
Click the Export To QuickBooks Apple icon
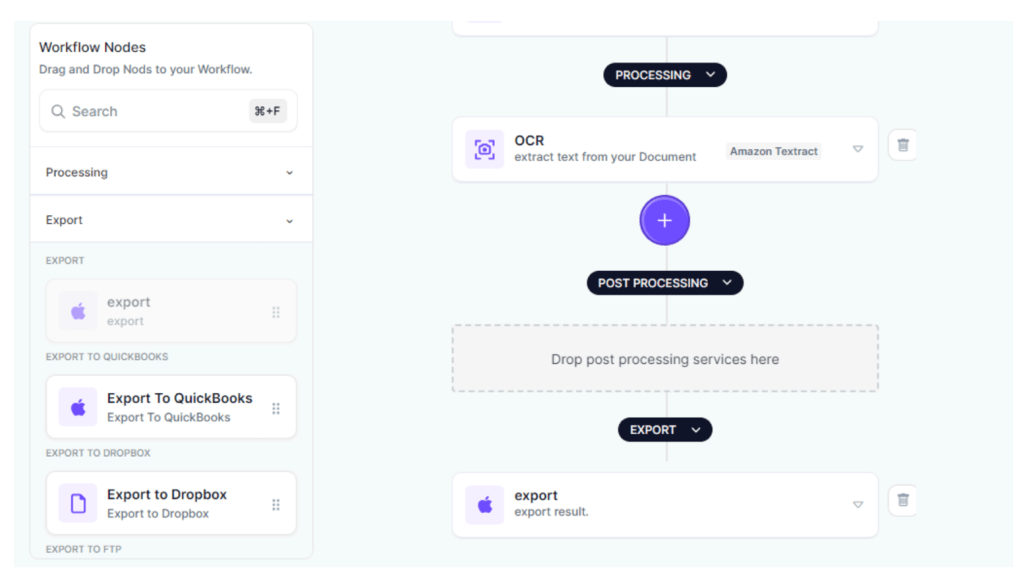pyautogui.click(x=78, y=407)
